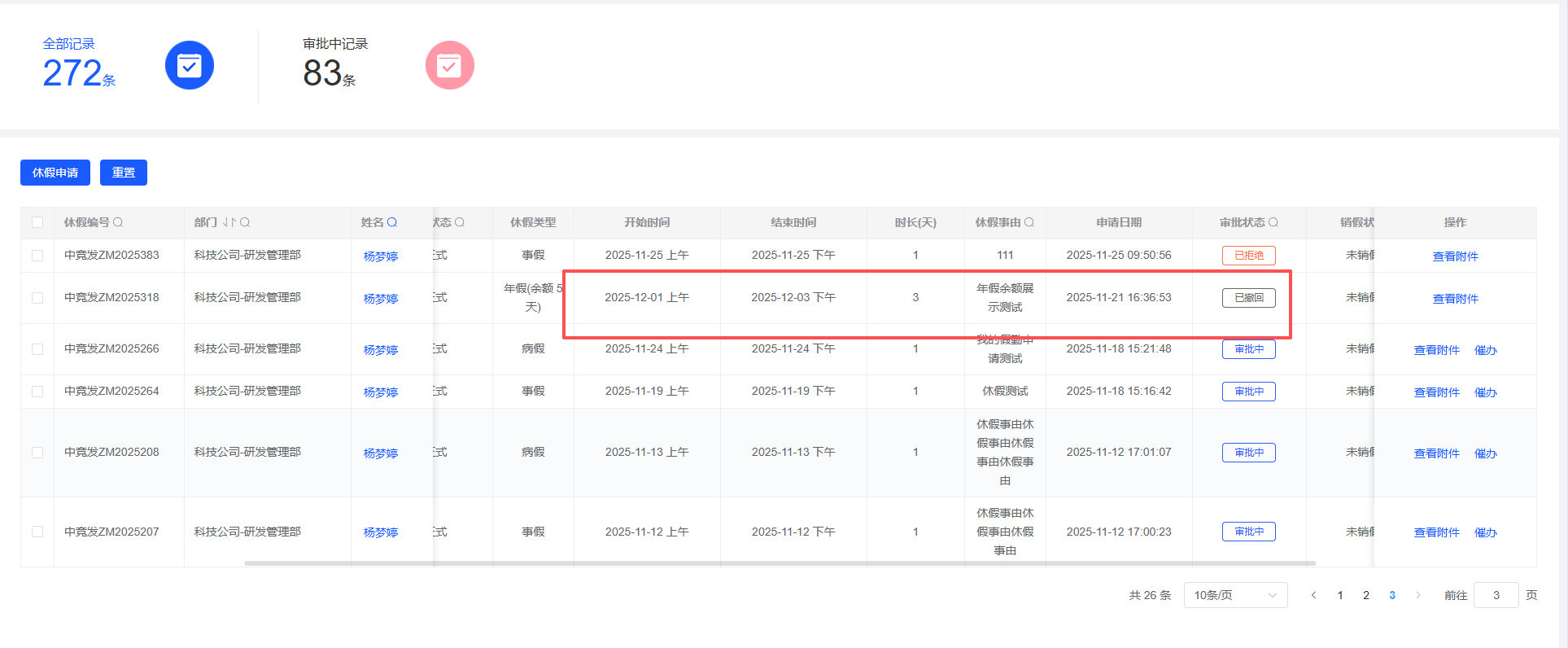Screen dimensions: 1568x648
Task: Open search icon in 休假事由 column header
Action: tap(1029, 222)
